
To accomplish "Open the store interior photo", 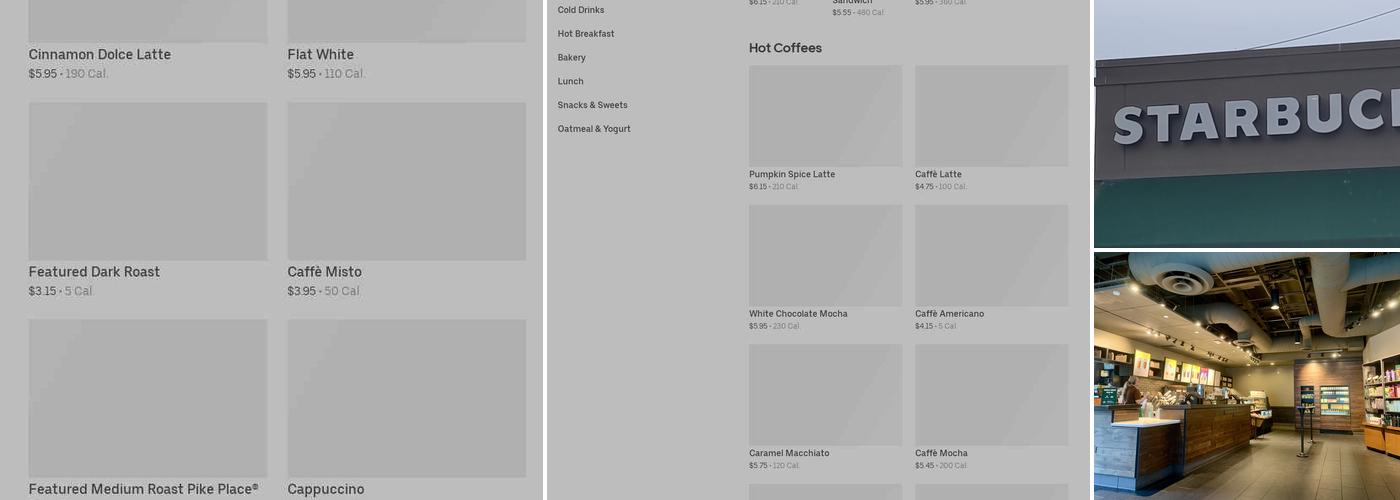I will coord(1247,375).
